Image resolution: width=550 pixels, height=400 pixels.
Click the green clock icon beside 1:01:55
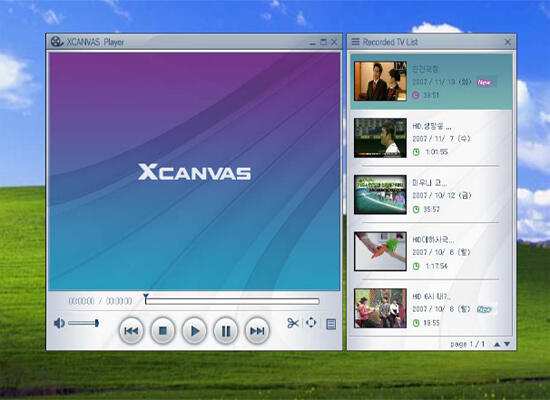point(416,152)
